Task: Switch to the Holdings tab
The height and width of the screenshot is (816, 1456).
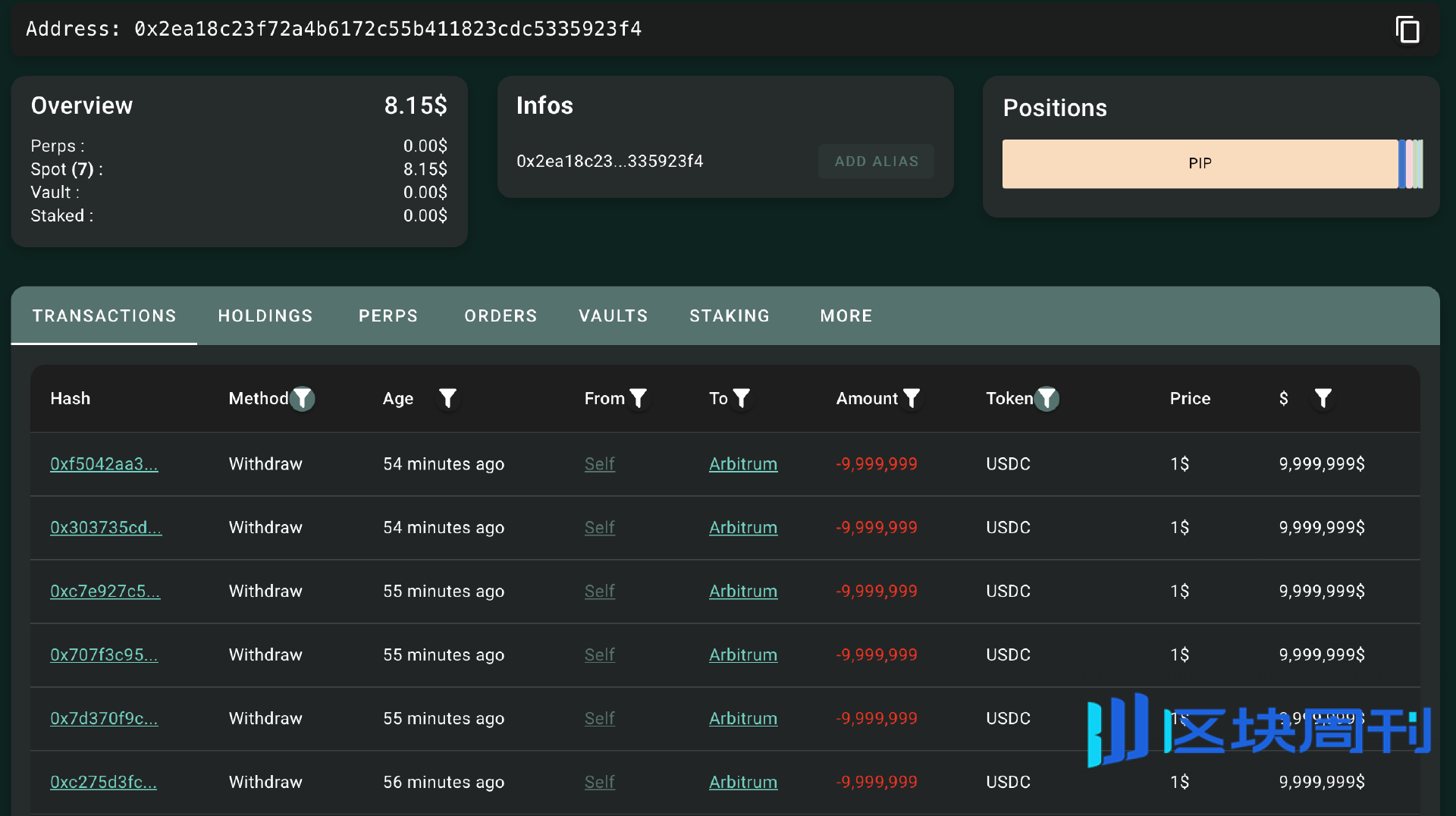Action: [x=265, y=315]
